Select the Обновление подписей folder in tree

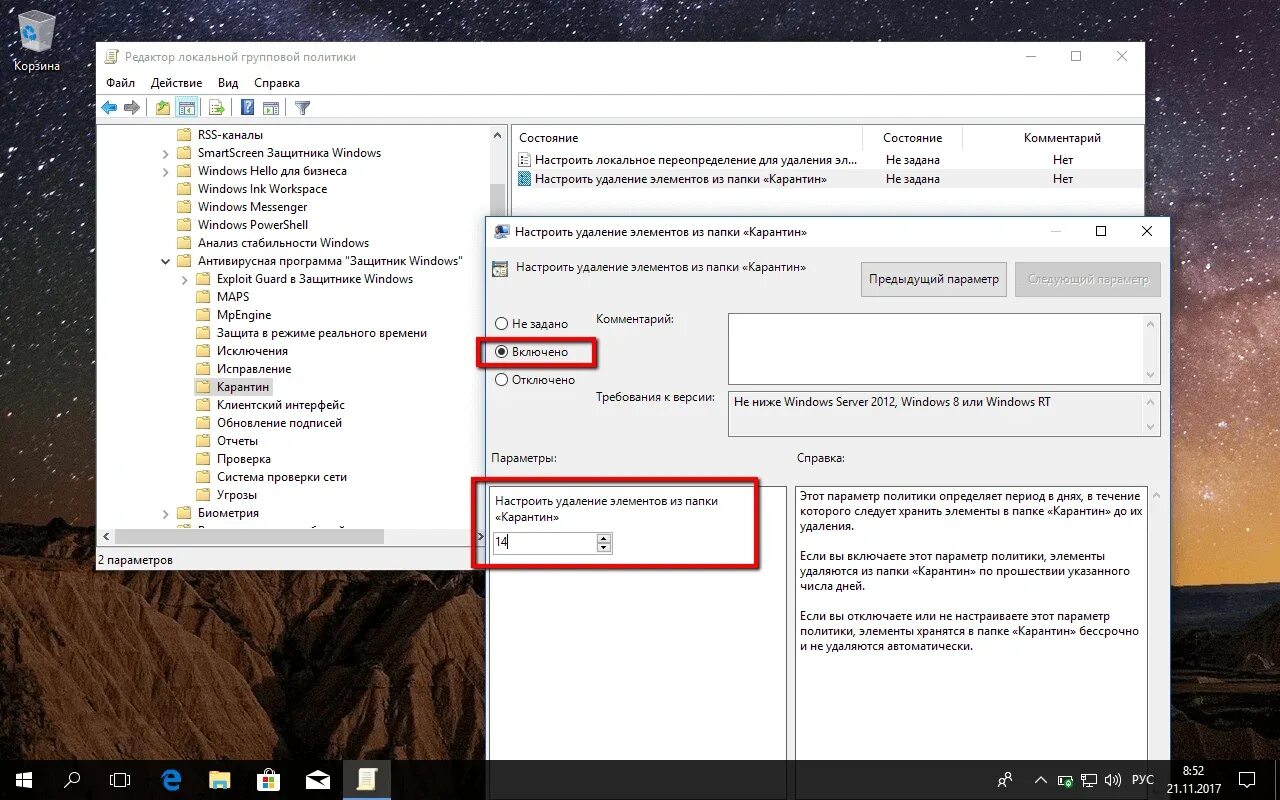[270, 423]
